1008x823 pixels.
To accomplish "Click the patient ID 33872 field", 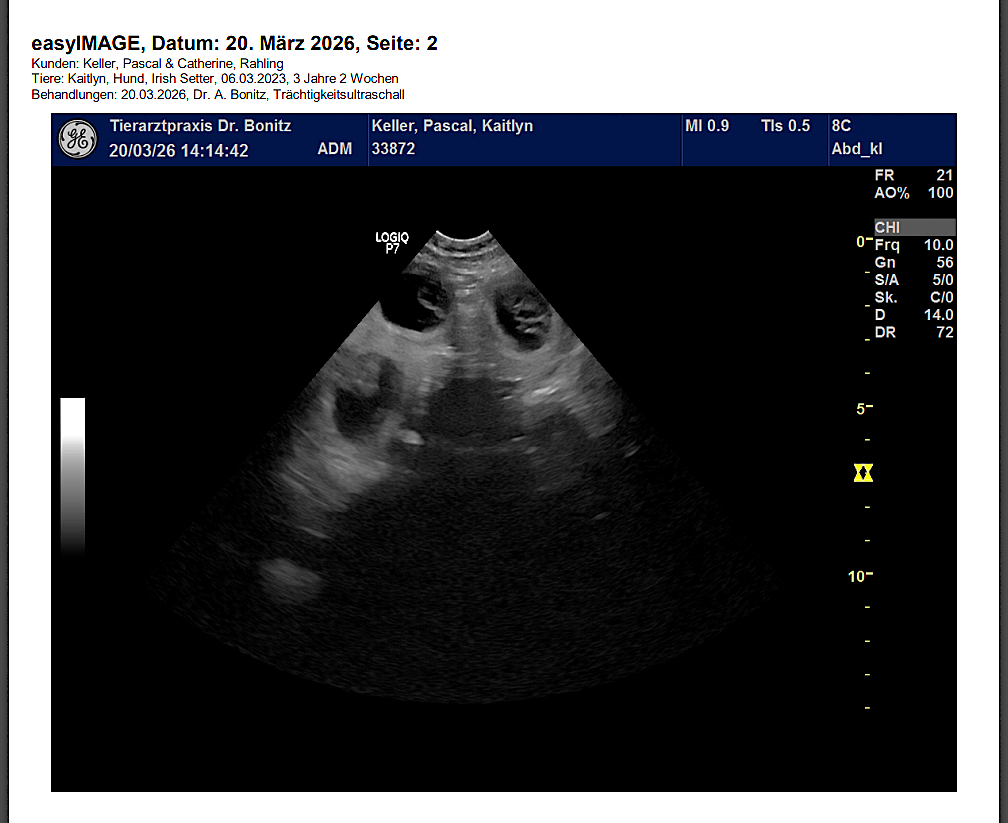I will click(x=393, y=149).
